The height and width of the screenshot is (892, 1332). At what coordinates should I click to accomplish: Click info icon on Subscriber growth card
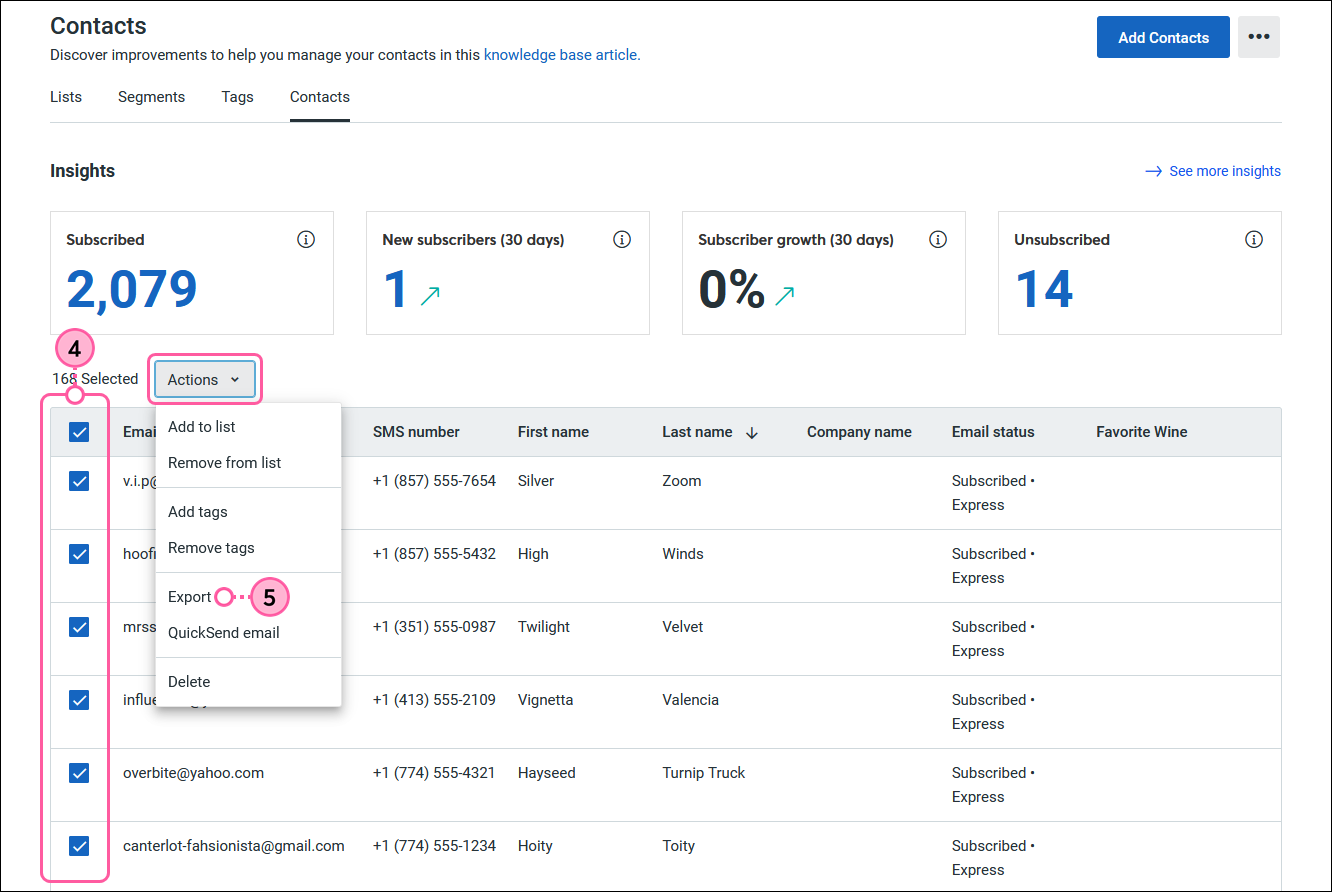(x=938, y=240)
